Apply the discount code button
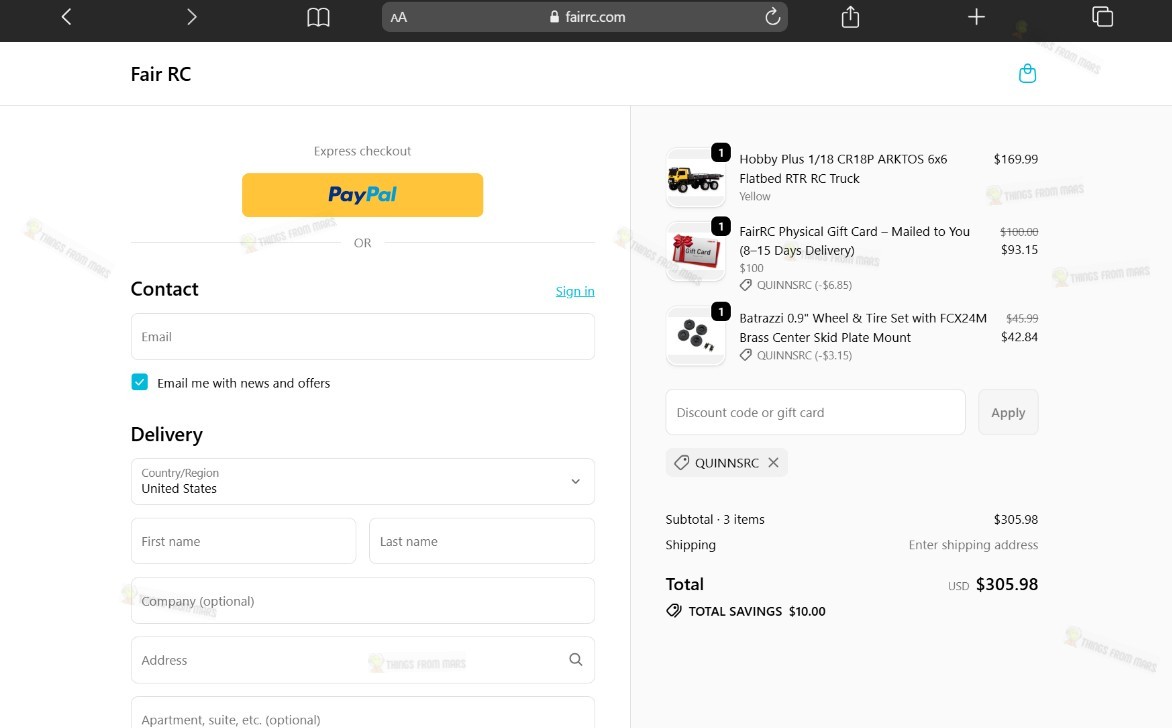Screen dimensions: 1172x728 (x=1008, y=412)
